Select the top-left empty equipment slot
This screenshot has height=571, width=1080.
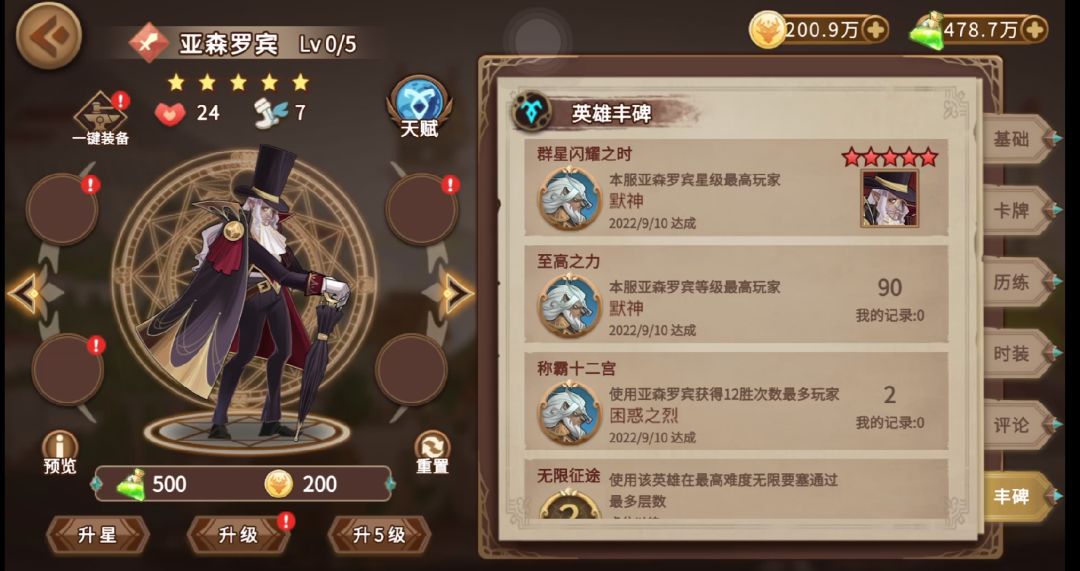click(62, 209)
